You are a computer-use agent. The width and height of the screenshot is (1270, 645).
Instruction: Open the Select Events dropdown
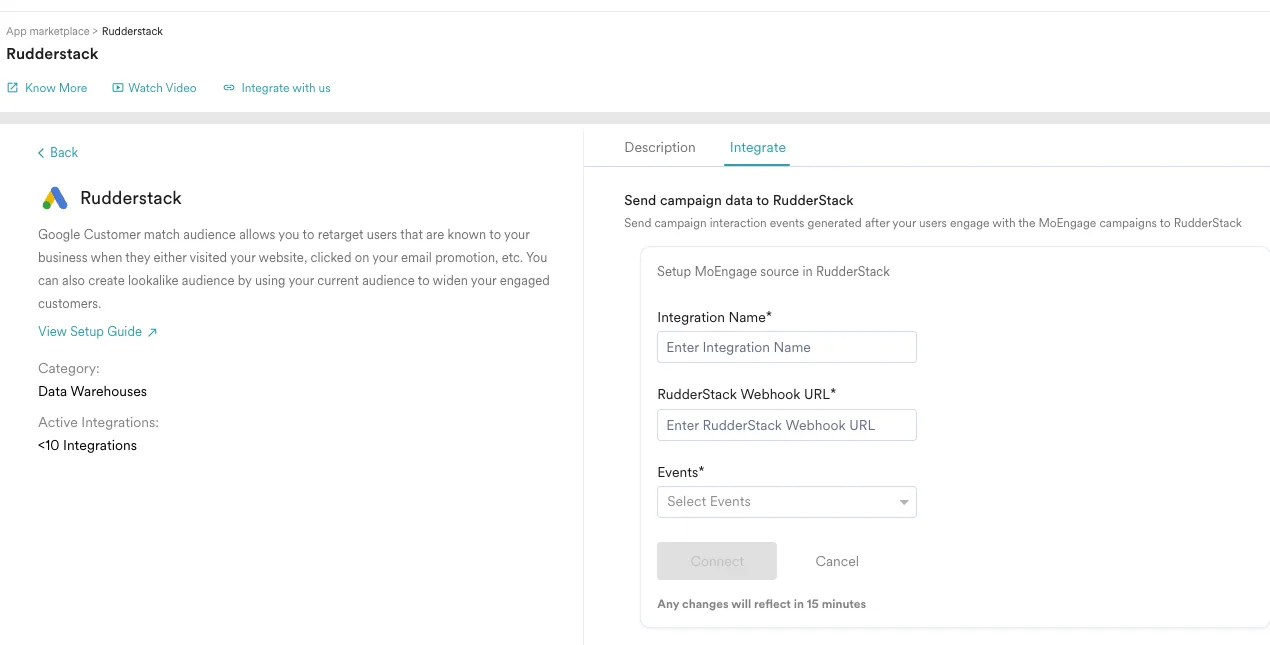pyautogui.click(x=787, y=502)
